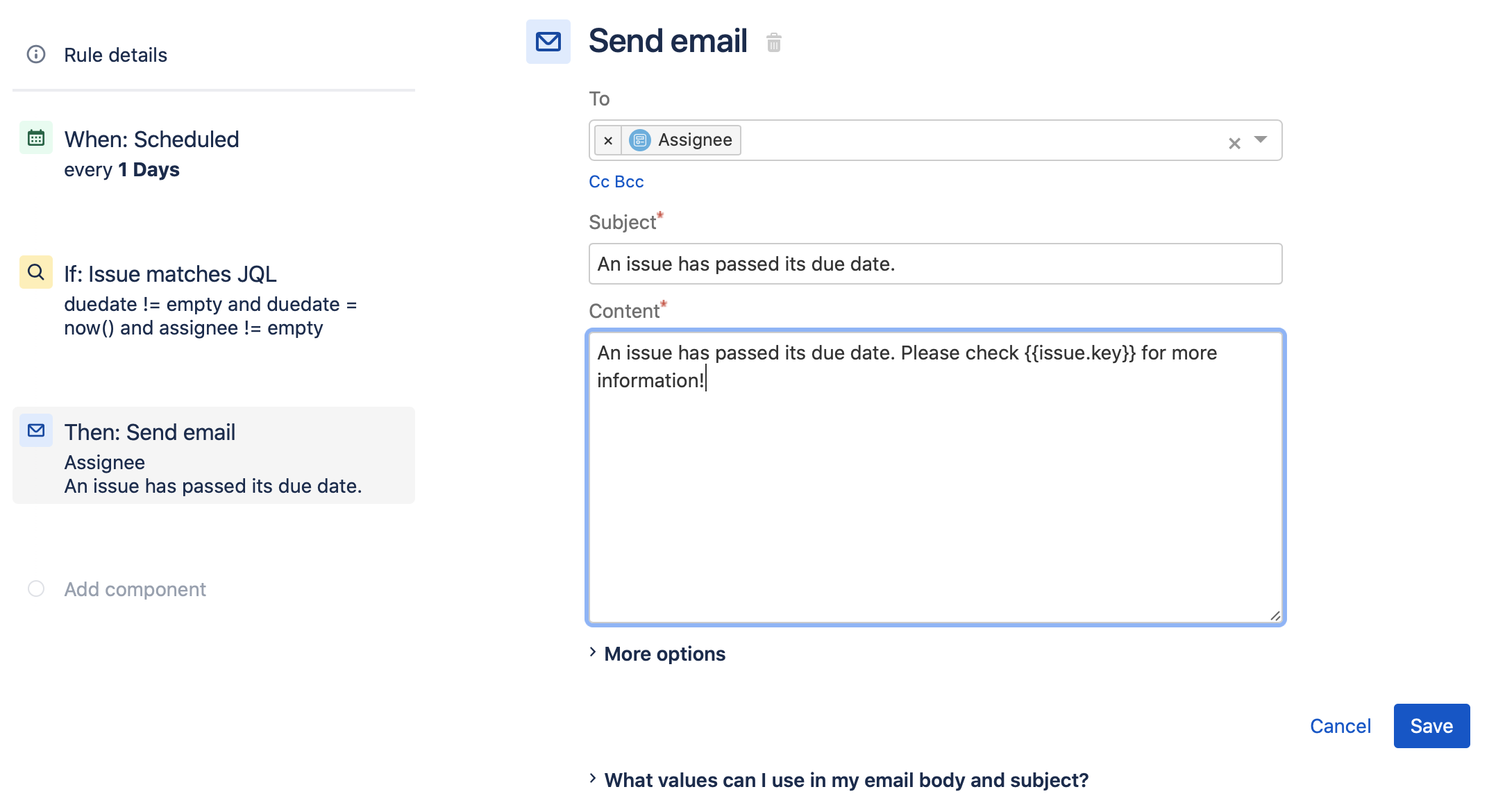Click inside the Subject input field
This screenshot has height=812, width=1505.
tap(934, 264)
